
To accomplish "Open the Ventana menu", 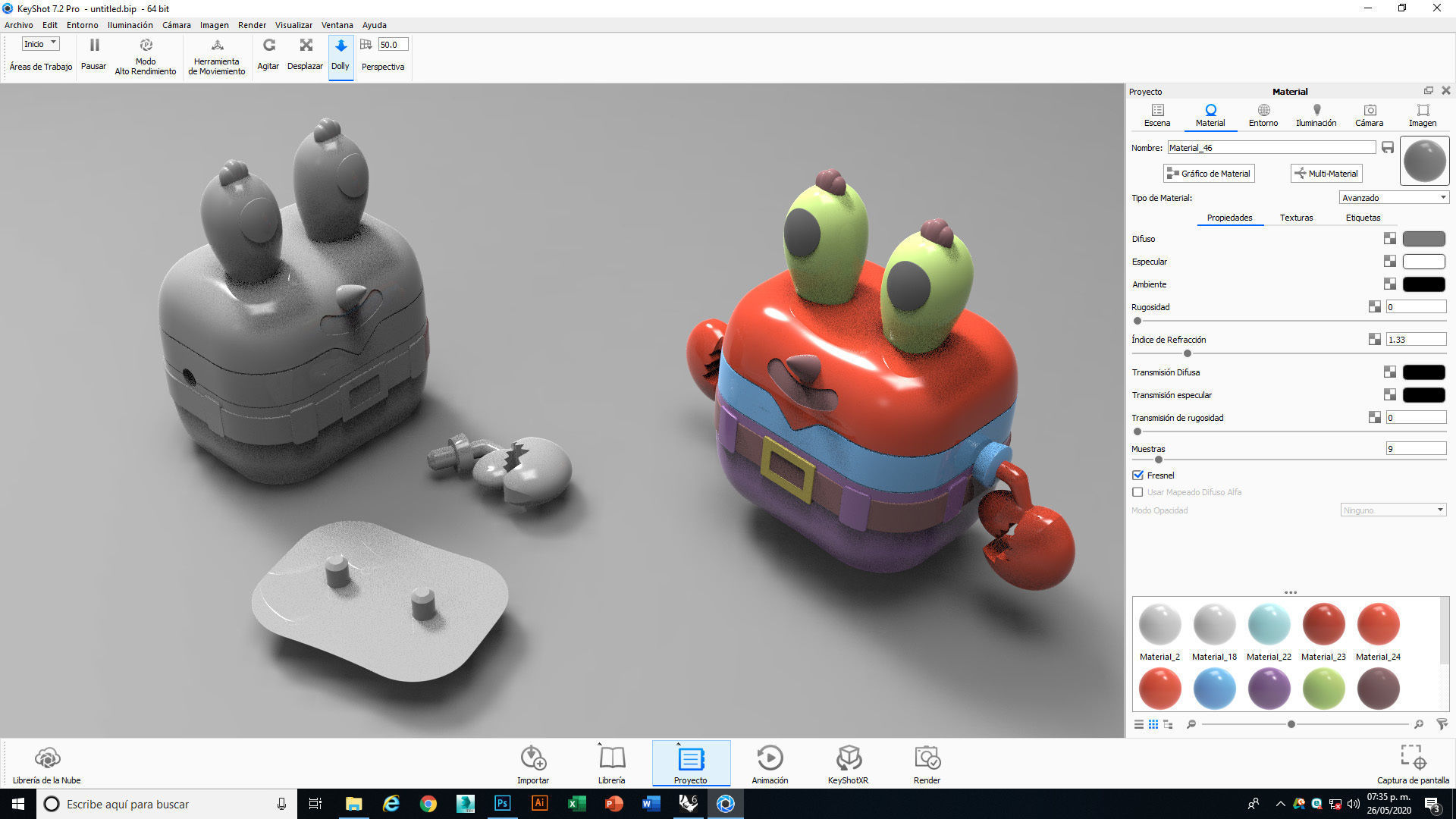I will pos(337,25).
